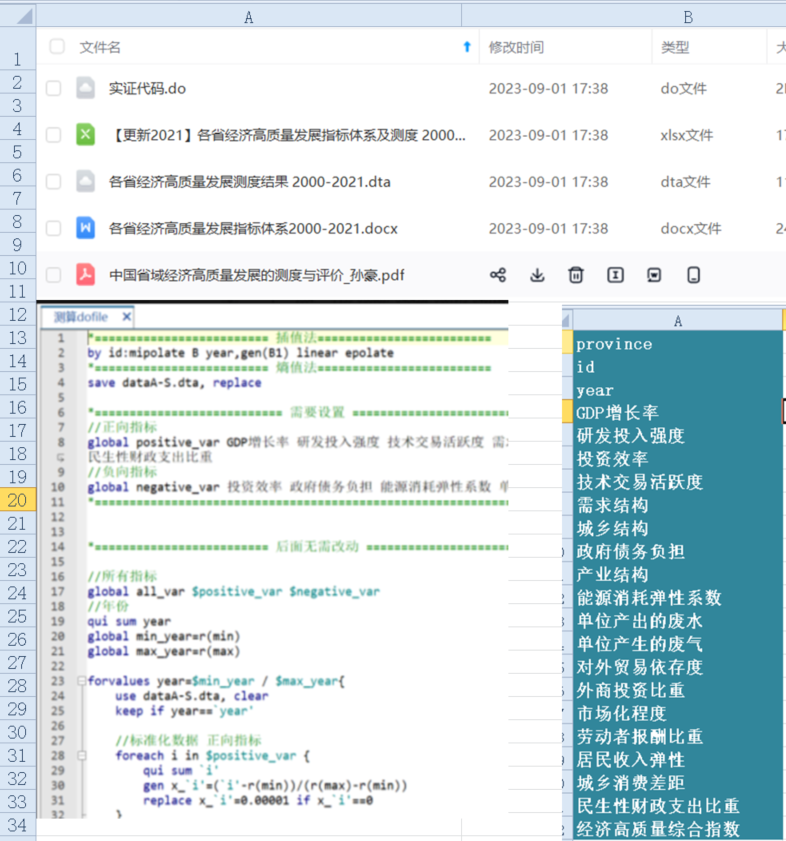Image resolution: width=786 pixels, height=841 pixels.
Task: Click the share icon on PDF row
Action: click(x=498, y=275)
